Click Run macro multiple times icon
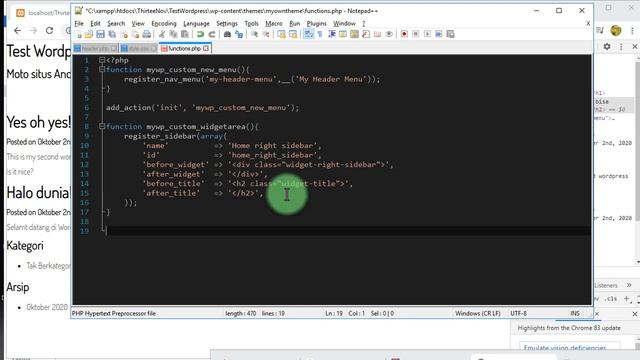The image size is (640, 360). [439, 34]
